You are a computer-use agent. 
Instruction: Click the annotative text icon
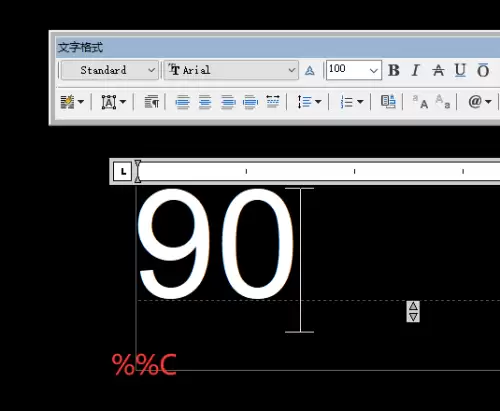tap(310, 71)
